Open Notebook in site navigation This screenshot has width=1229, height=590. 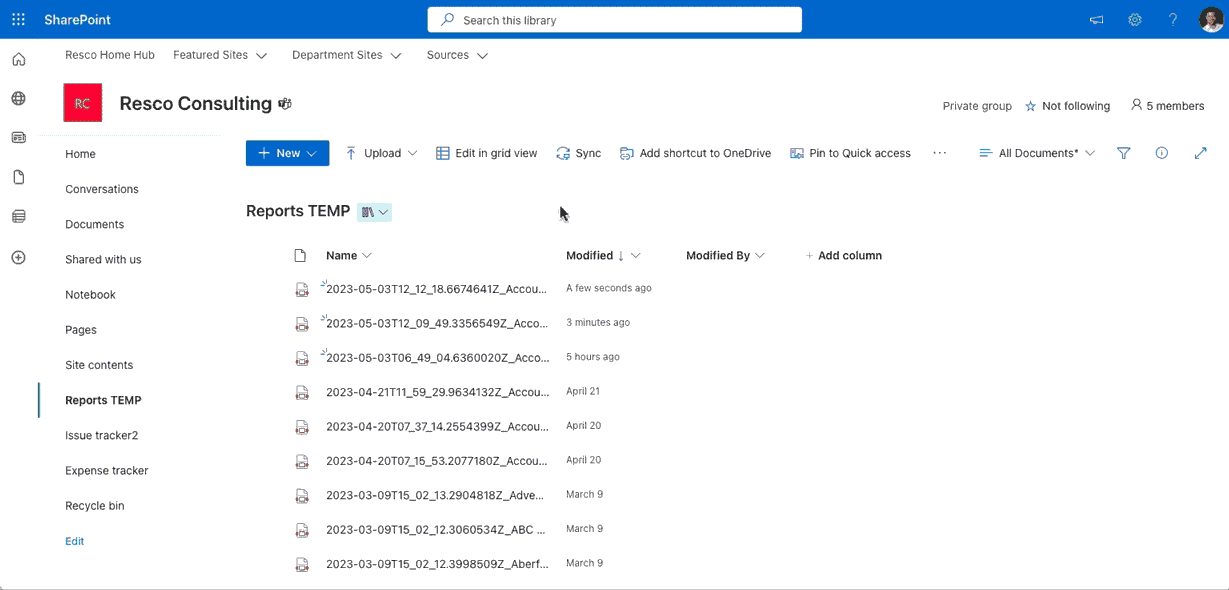tap(90, 295)
